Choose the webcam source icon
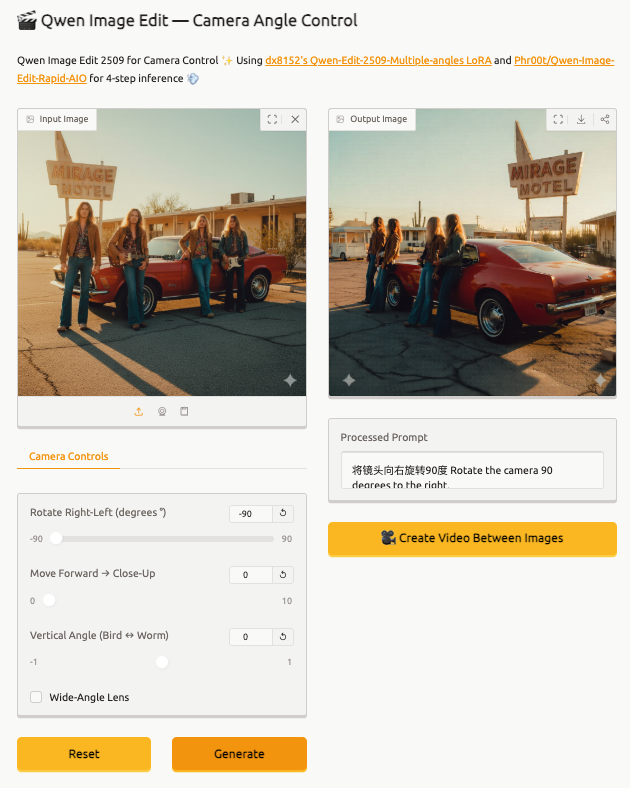The image size is (630, 788). 162,411
